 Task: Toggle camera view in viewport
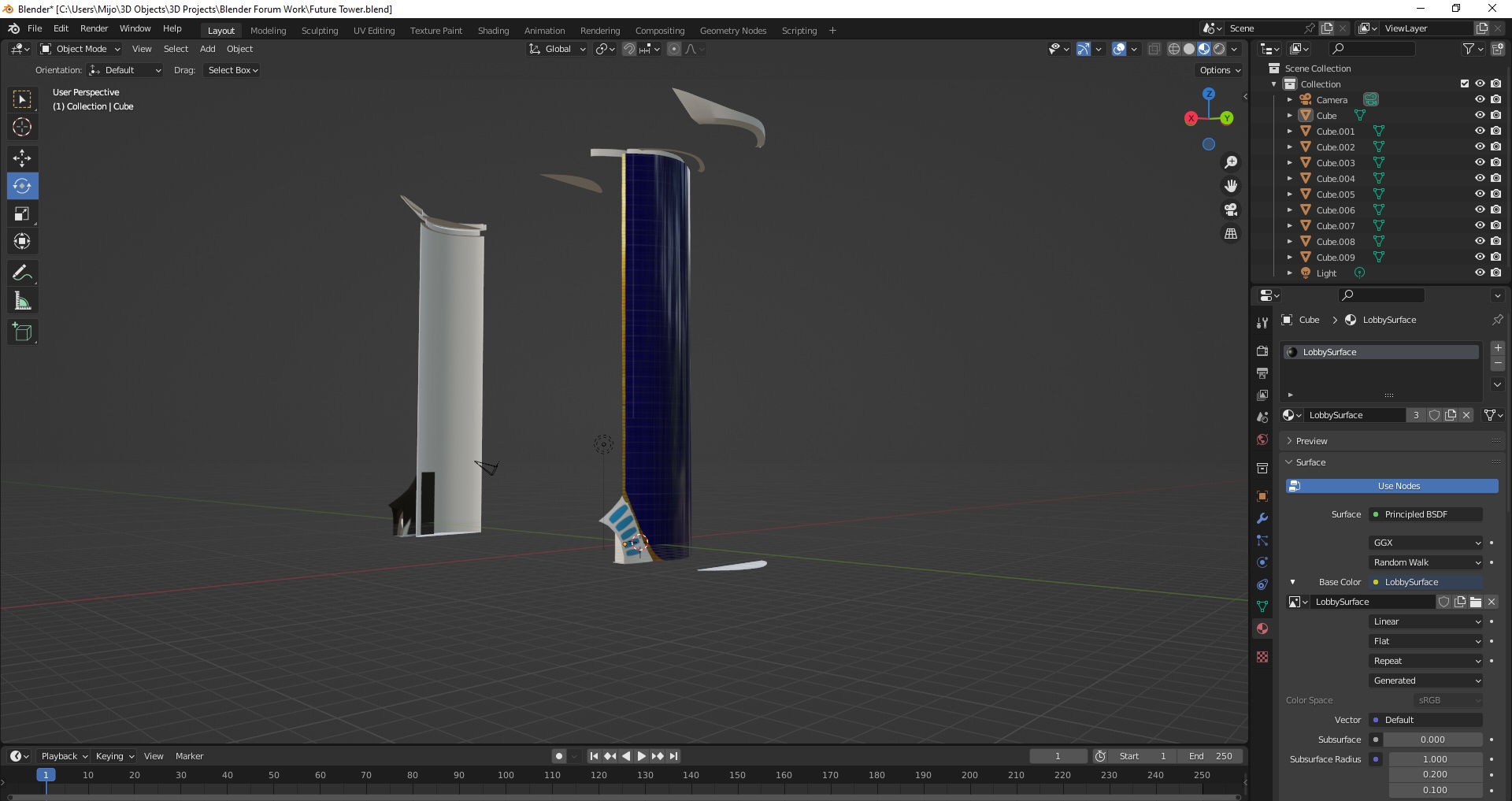point(1230,210)
